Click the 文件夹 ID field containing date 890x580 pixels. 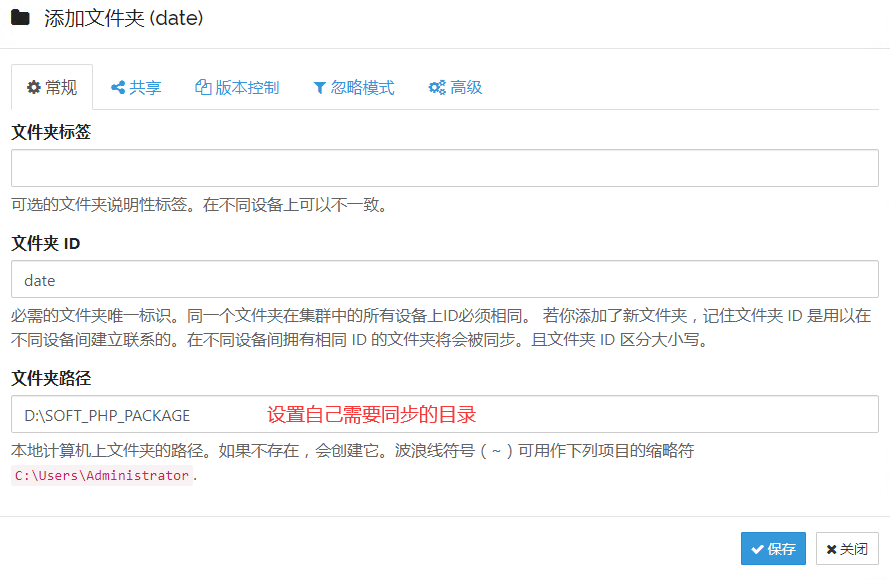click(x=444, y=280)
